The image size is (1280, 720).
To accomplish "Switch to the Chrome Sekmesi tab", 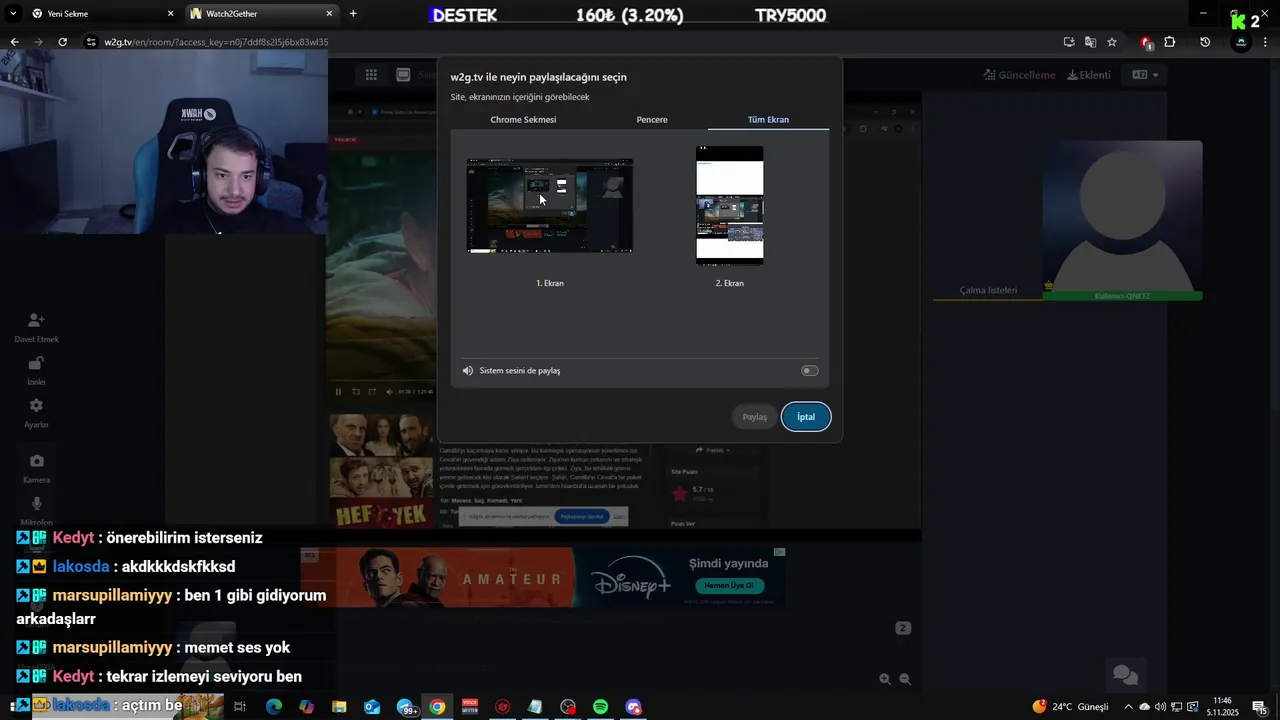I will [523, 119].
